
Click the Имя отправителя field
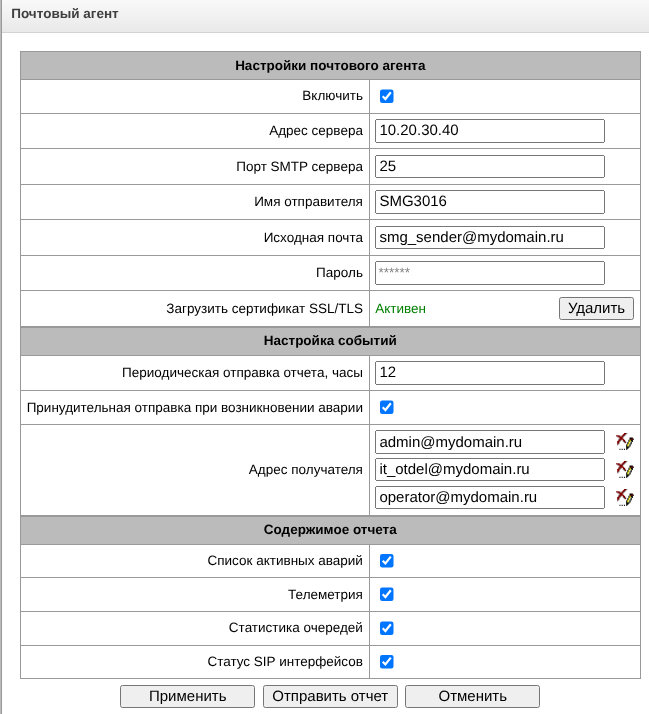click(x=490, y=201)
